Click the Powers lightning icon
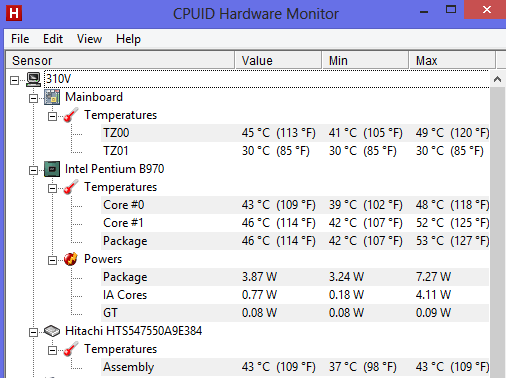Image resolution: width=506 pixels, height=378 pixels. pyautogui.click(x=71, y=259)
